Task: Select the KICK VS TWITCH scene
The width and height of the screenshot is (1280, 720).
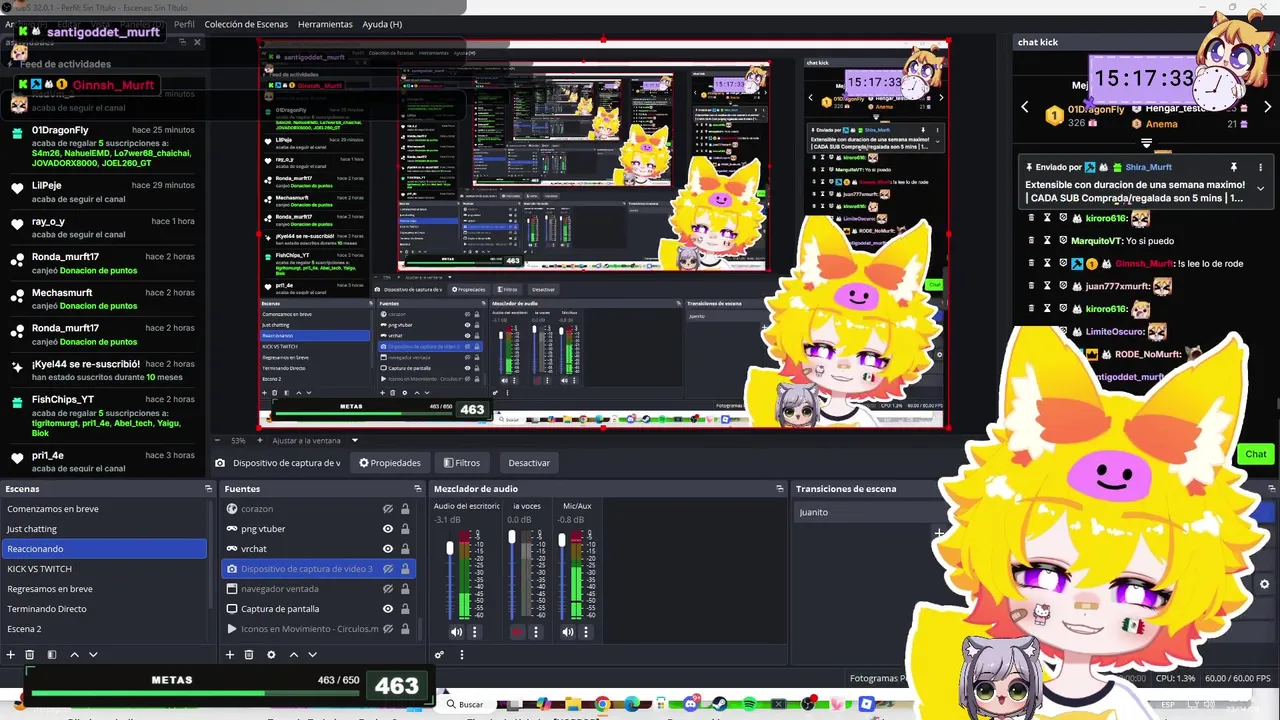Action: pos(104,569)
